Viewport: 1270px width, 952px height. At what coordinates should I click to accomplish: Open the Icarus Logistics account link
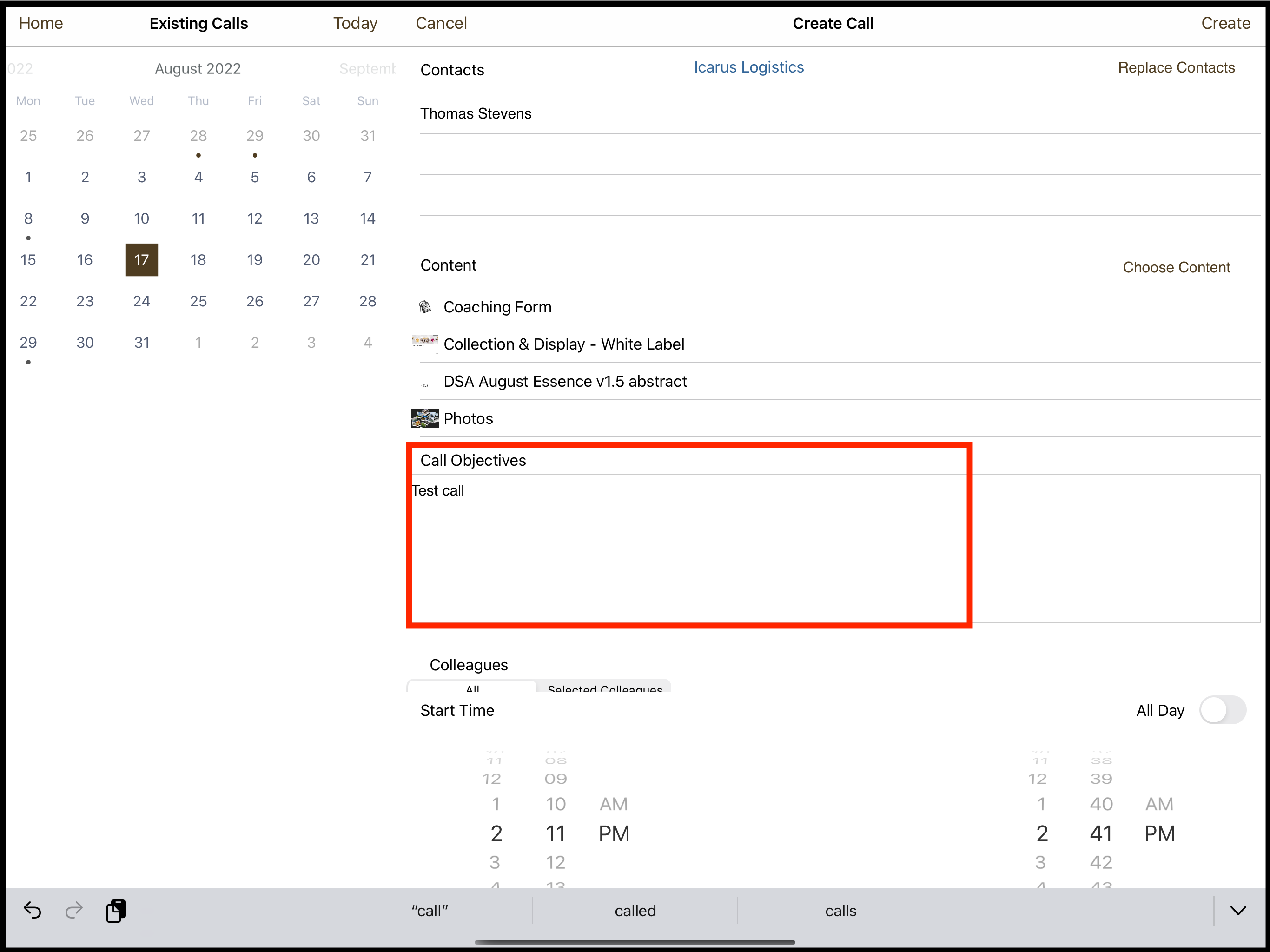coord(748,67)
